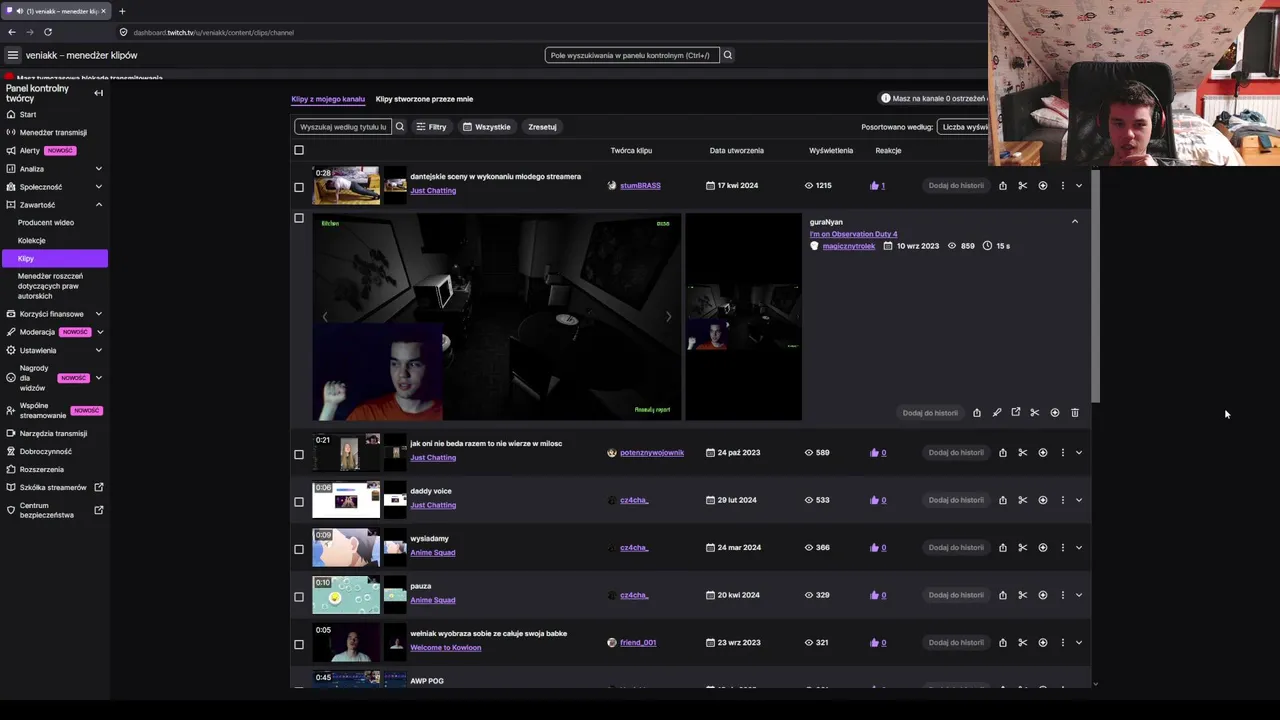Screen dimensions: 1280x720
Task: Collapse the Panel kontrolny twórcy sidebar arrow
Action: (98, 93)
